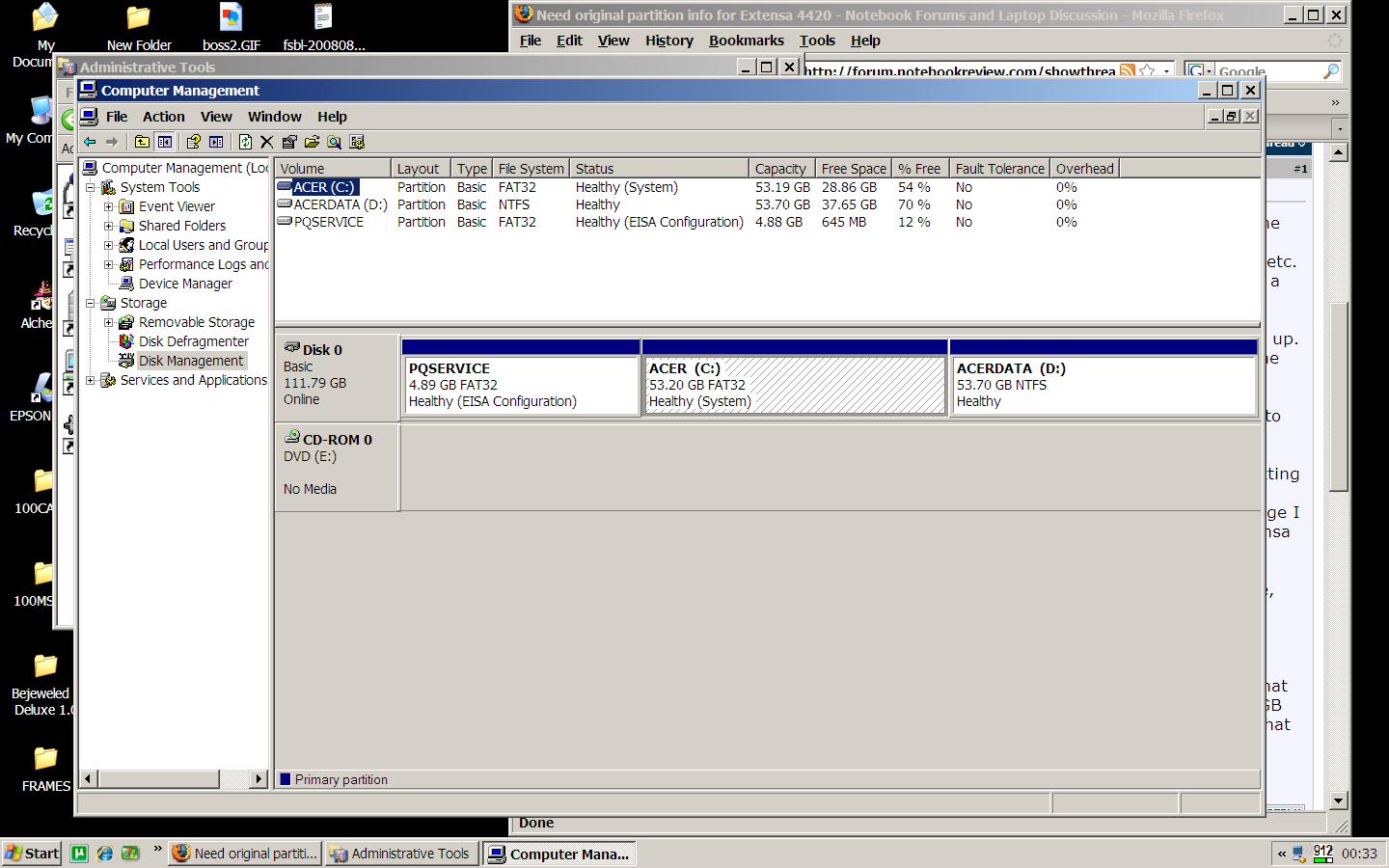This screenshot has height=868, width=1389.
Task: Click the Refresh toolbar icon
Action: tap(245, 142)
